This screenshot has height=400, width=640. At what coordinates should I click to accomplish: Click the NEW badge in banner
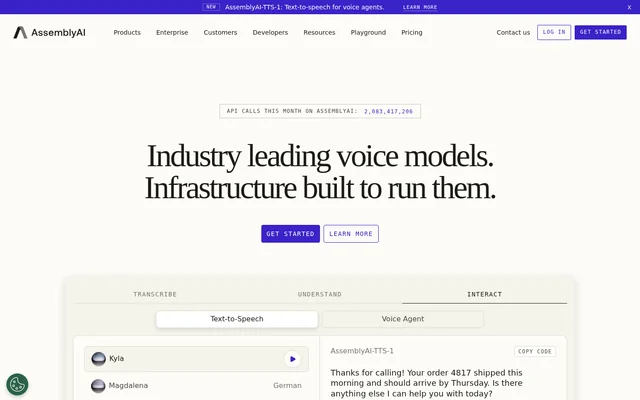211,7
